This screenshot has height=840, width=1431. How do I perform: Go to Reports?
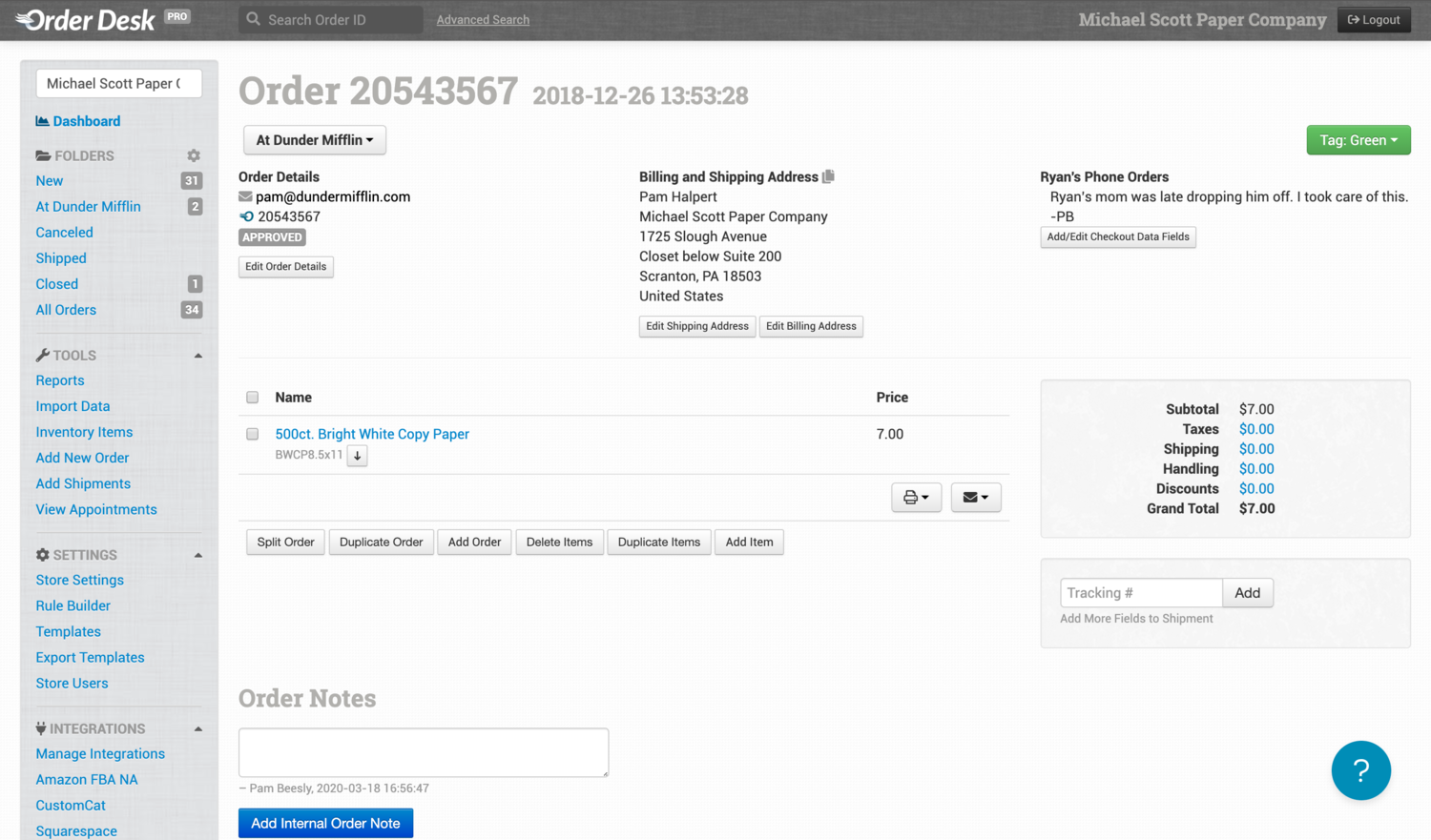pos(60,380)
